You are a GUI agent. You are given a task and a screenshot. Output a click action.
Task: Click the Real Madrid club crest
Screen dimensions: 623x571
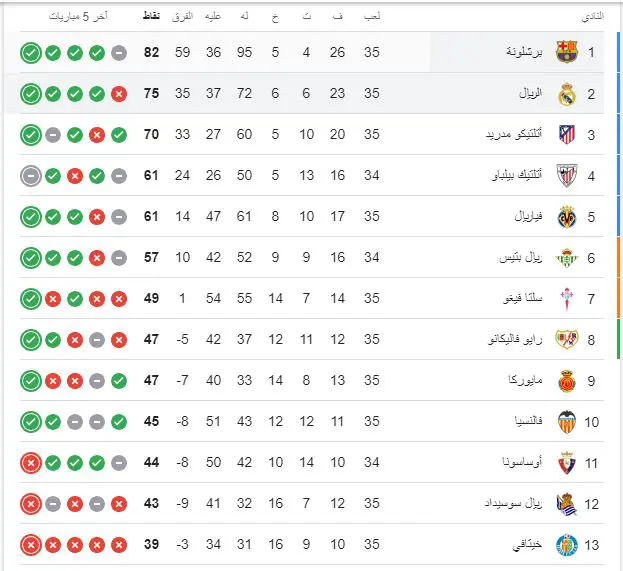[567, 94]
